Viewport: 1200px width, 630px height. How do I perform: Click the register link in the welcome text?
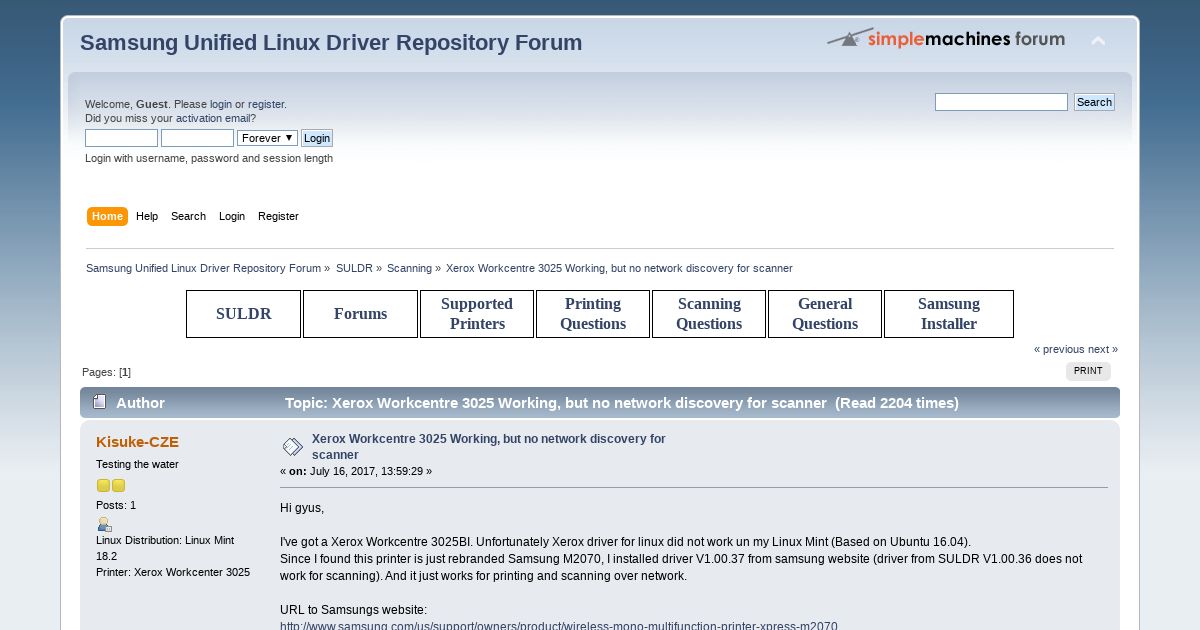tap(266, 104)
